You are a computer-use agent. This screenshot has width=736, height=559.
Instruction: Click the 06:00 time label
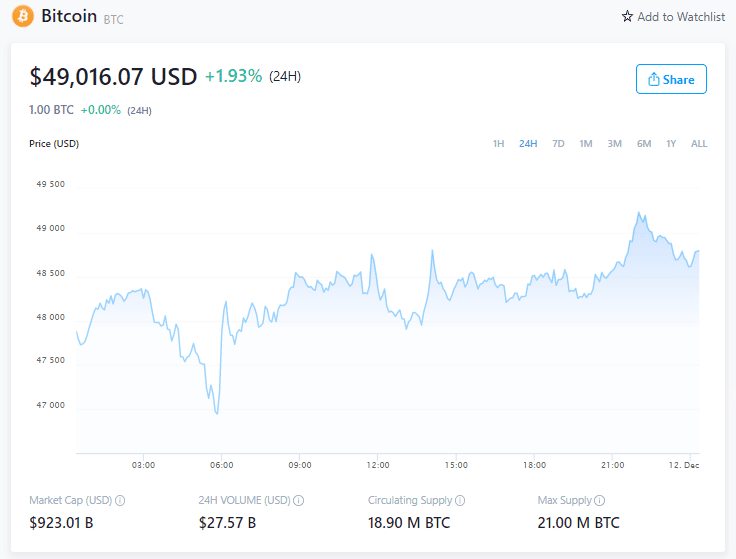click(x=222, y=465)
